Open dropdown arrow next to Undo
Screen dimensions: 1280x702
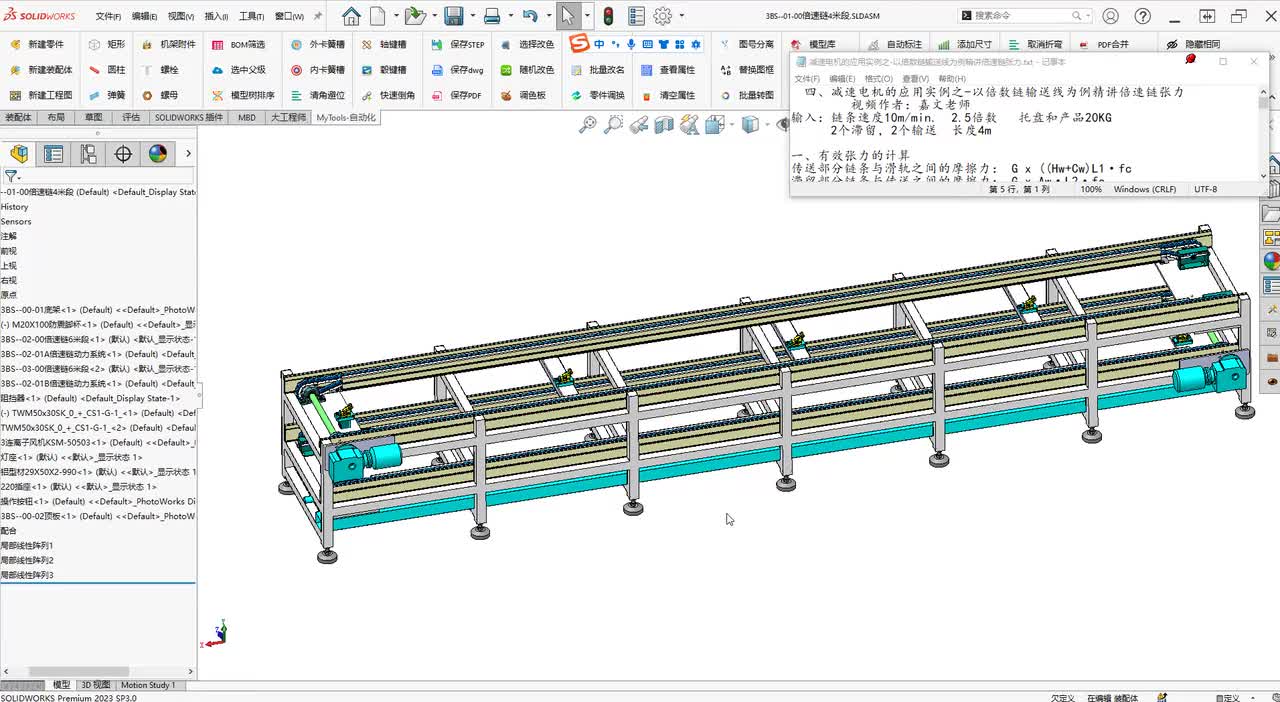(548, 16)
